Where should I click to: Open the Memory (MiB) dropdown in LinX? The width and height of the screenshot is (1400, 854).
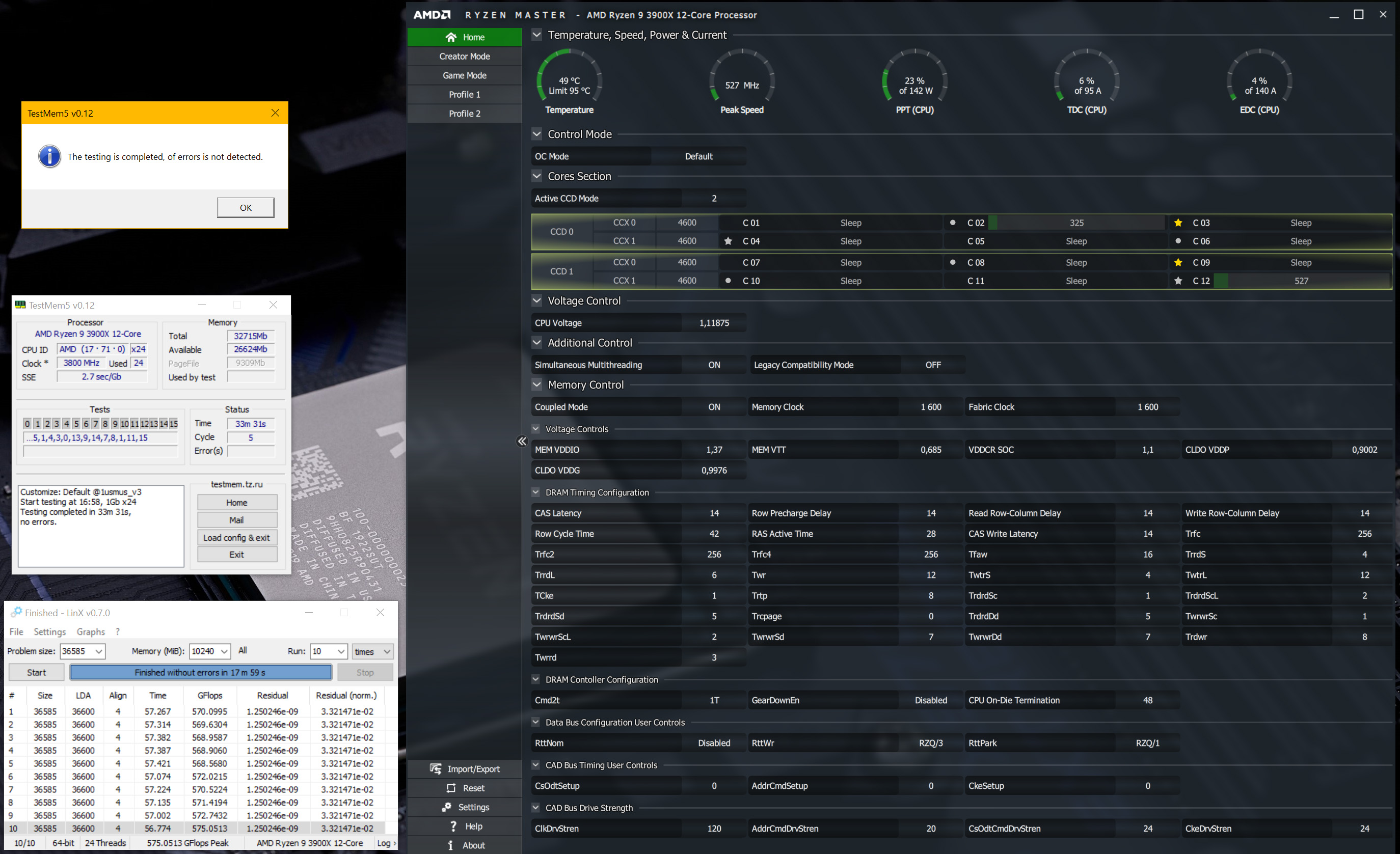coord(225,651)
